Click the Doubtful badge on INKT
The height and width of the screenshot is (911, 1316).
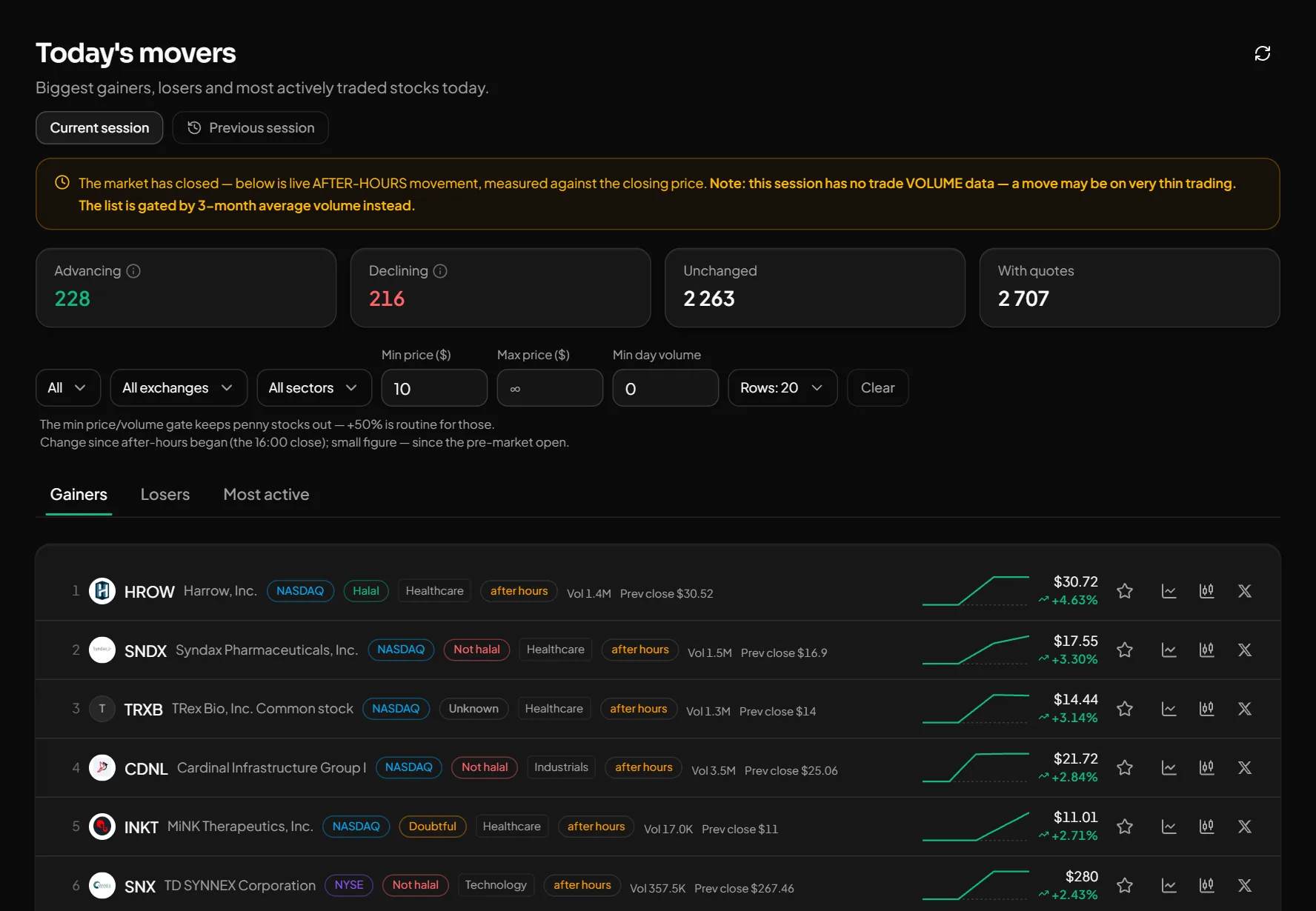[x=433, y=827]
